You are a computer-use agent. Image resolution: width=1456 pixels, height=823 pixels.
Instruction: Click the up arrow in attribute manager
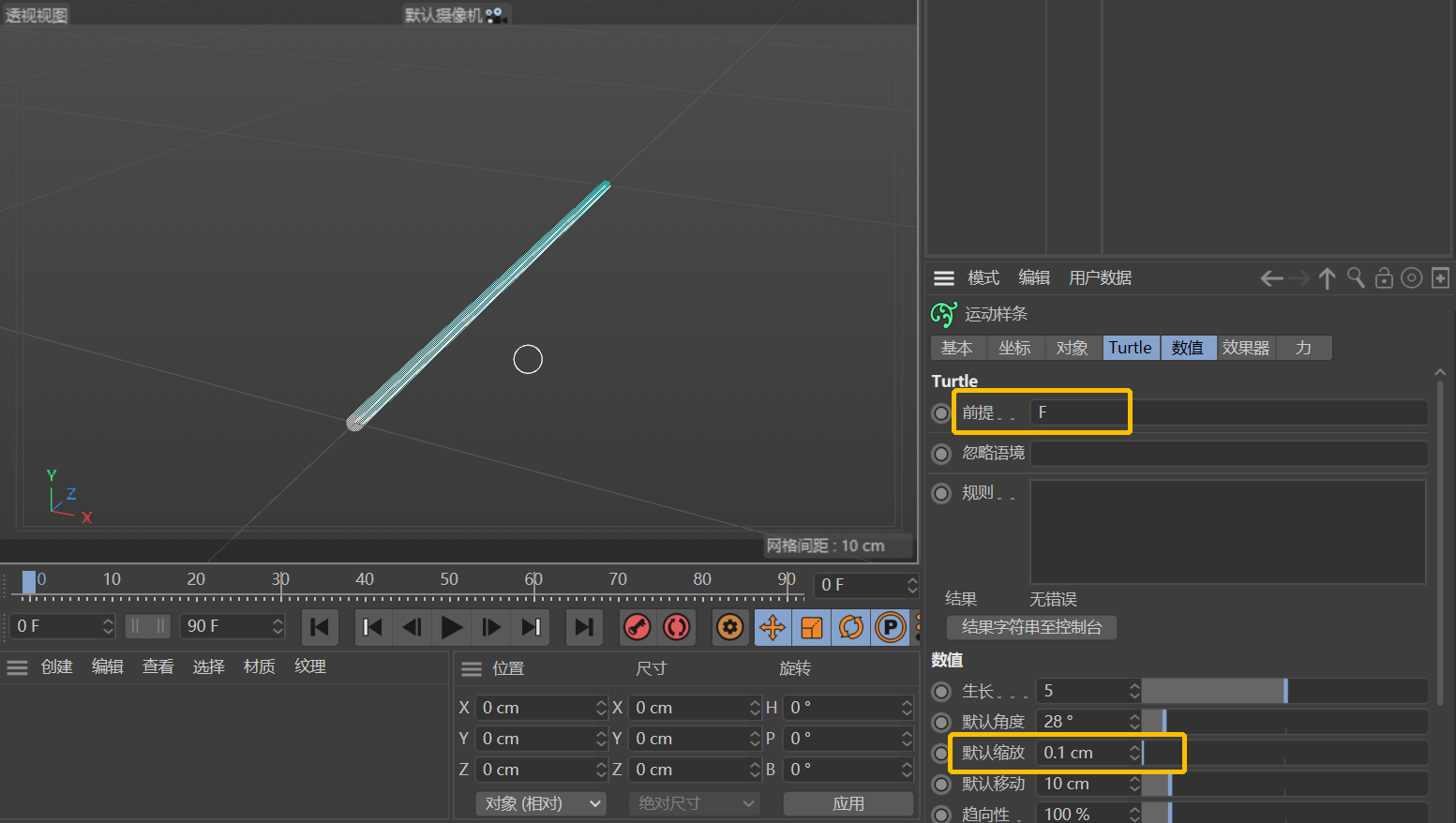1327,278
